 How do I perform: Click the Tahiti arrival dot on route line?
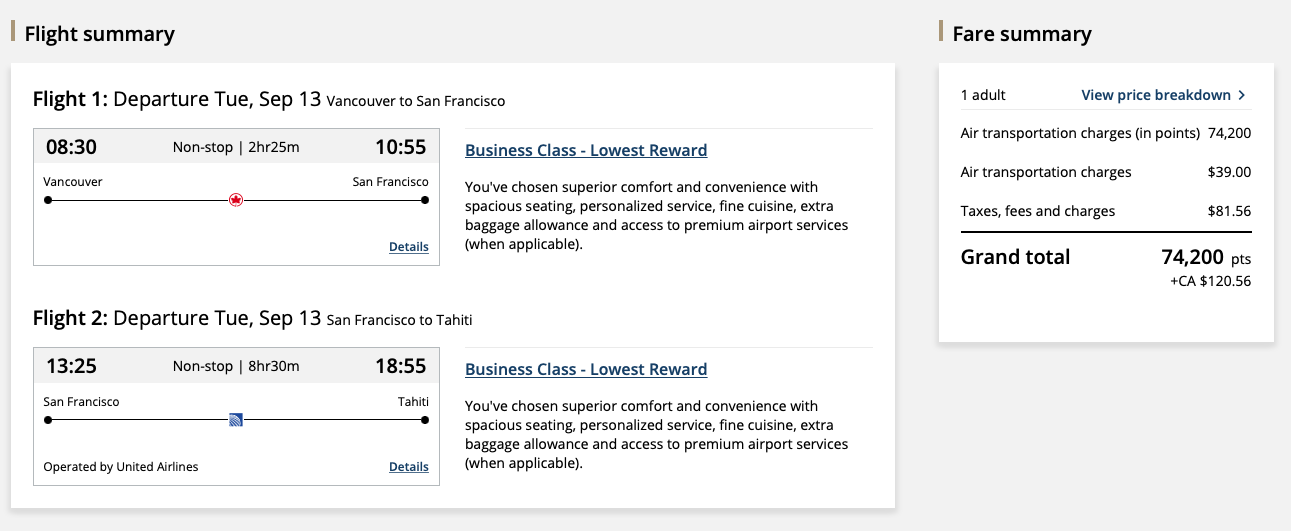tap(425, 420)
